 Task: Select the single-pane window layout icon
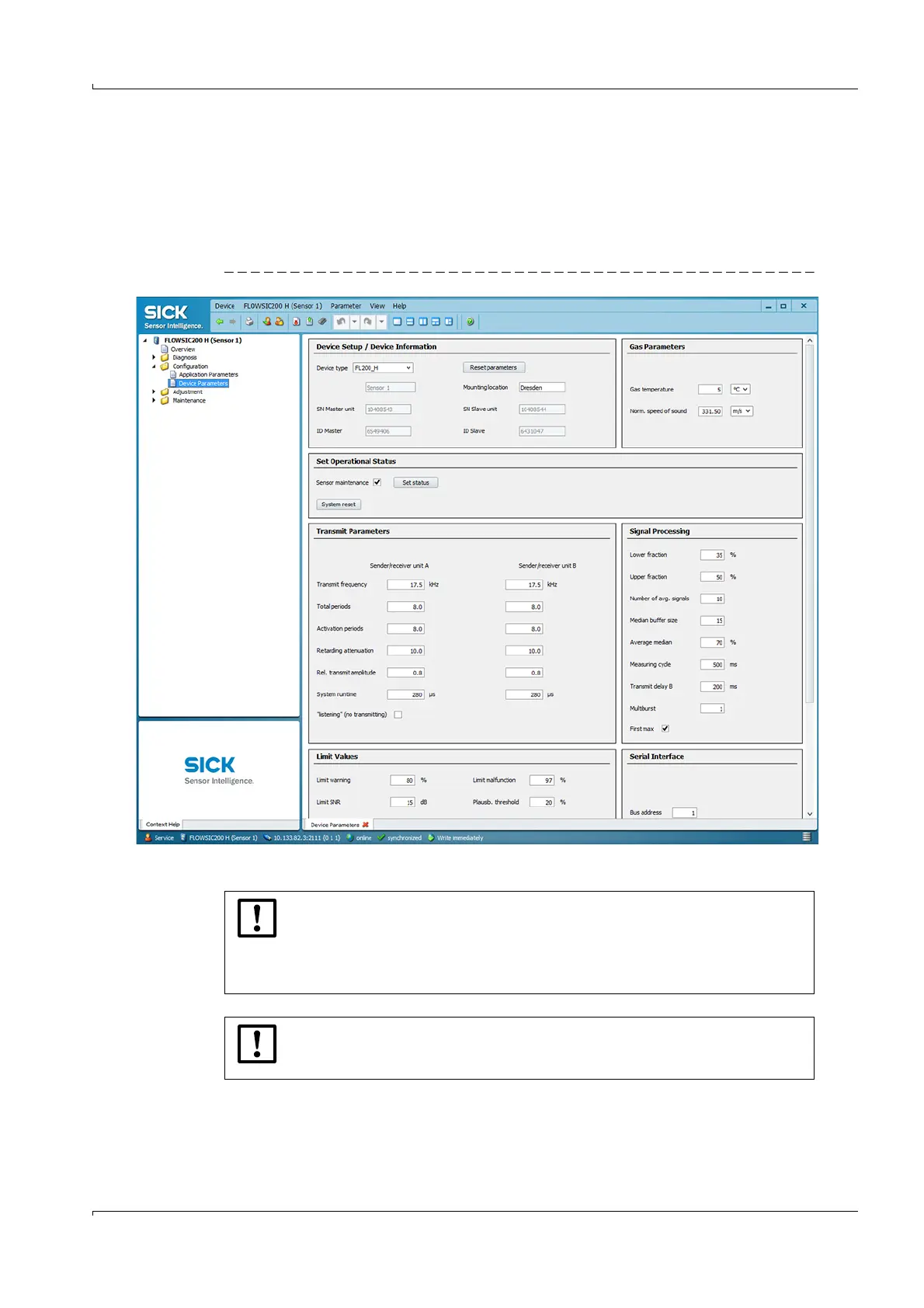pyautogui.click(x=397, y=322)
